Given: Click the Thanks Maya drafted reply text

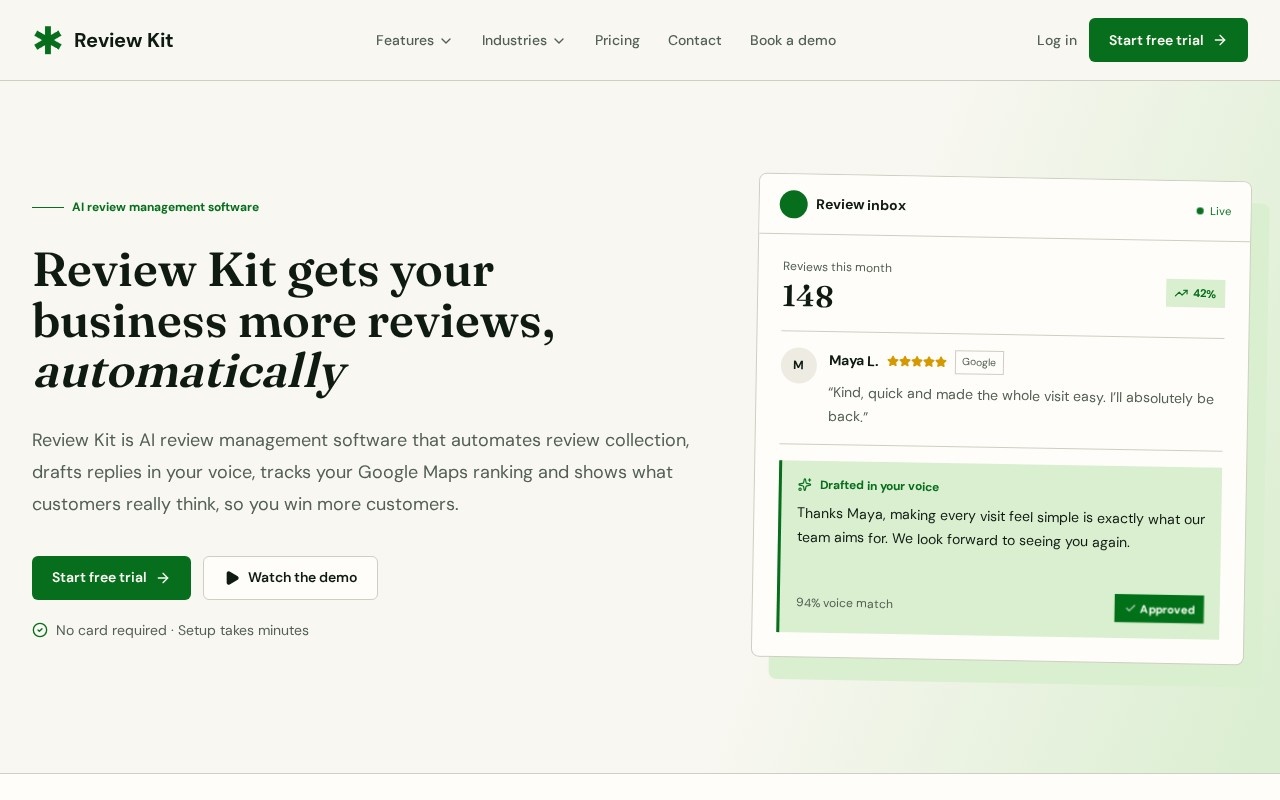Looking at the screenshot, I should coord(1001,527).
